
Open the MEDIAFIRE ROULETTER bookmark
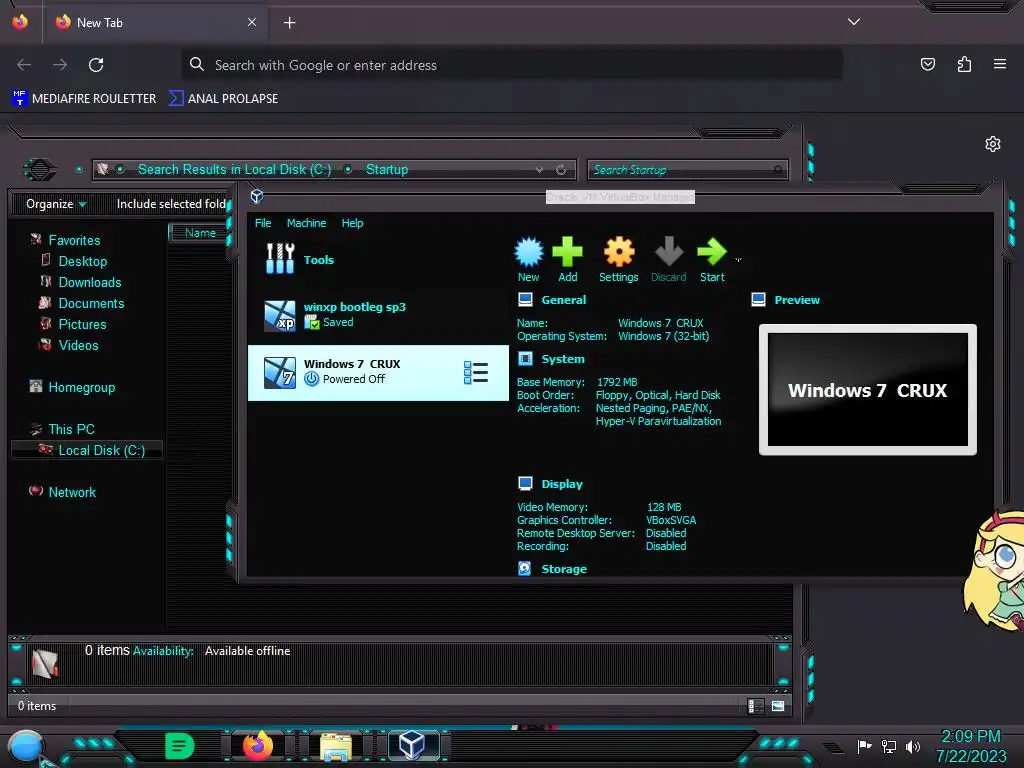[x=84, y=99]
